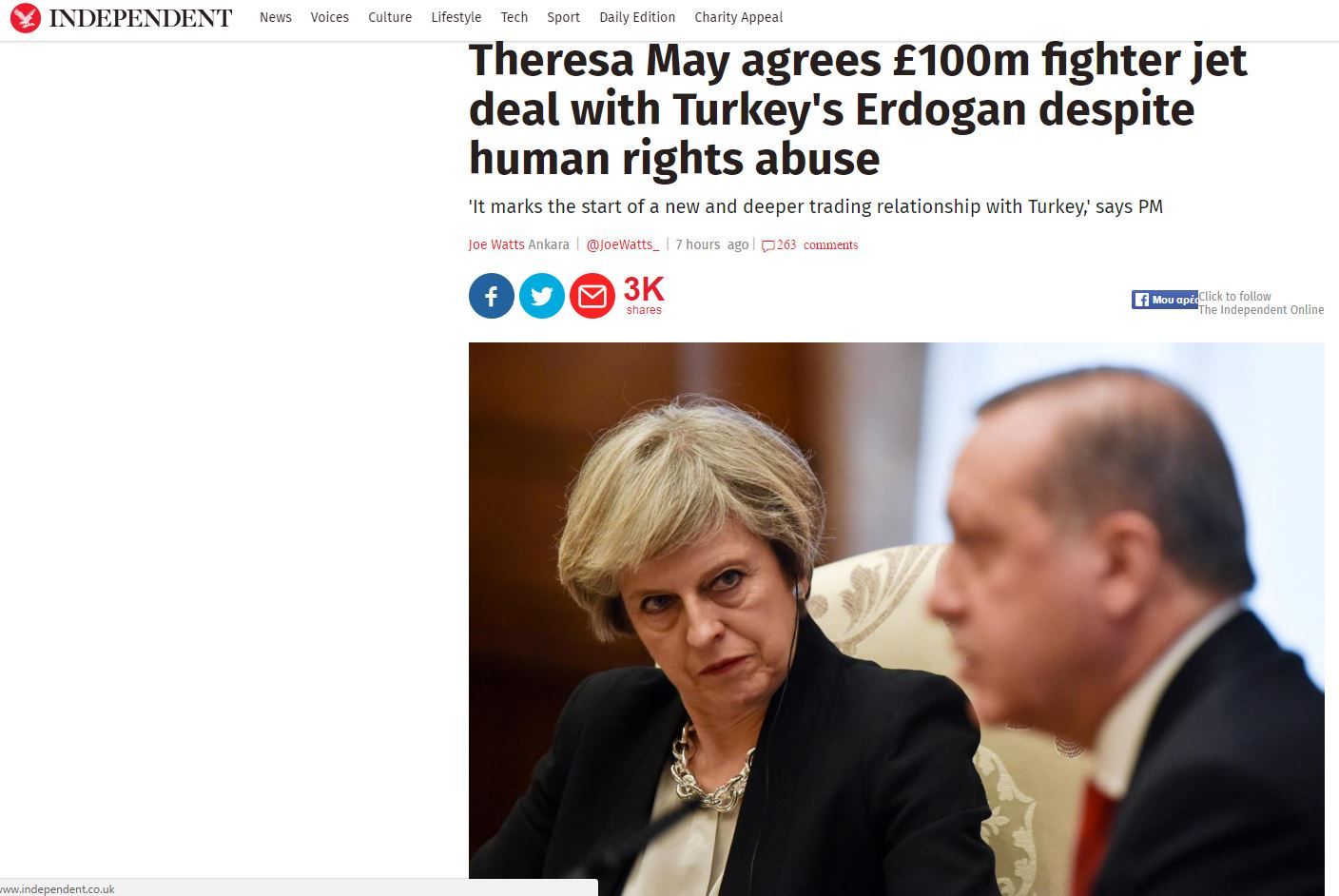Open author Joe Watts profile link
This screenshot has height=896, width=1339.
496,244
